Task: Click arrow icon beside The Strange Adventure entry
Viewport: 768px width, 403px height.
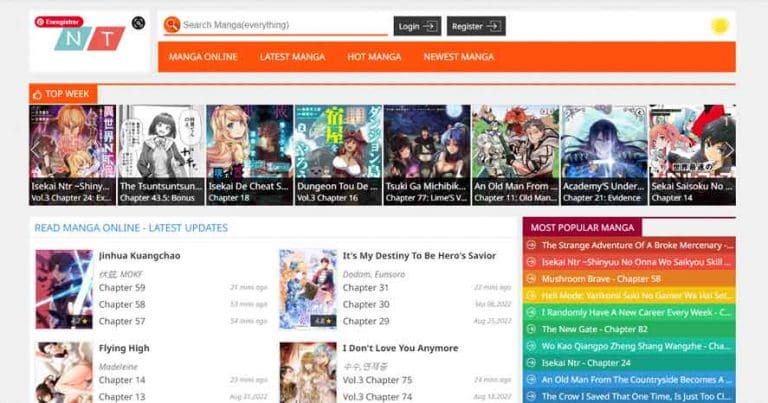Action: (x=531, y=245)
